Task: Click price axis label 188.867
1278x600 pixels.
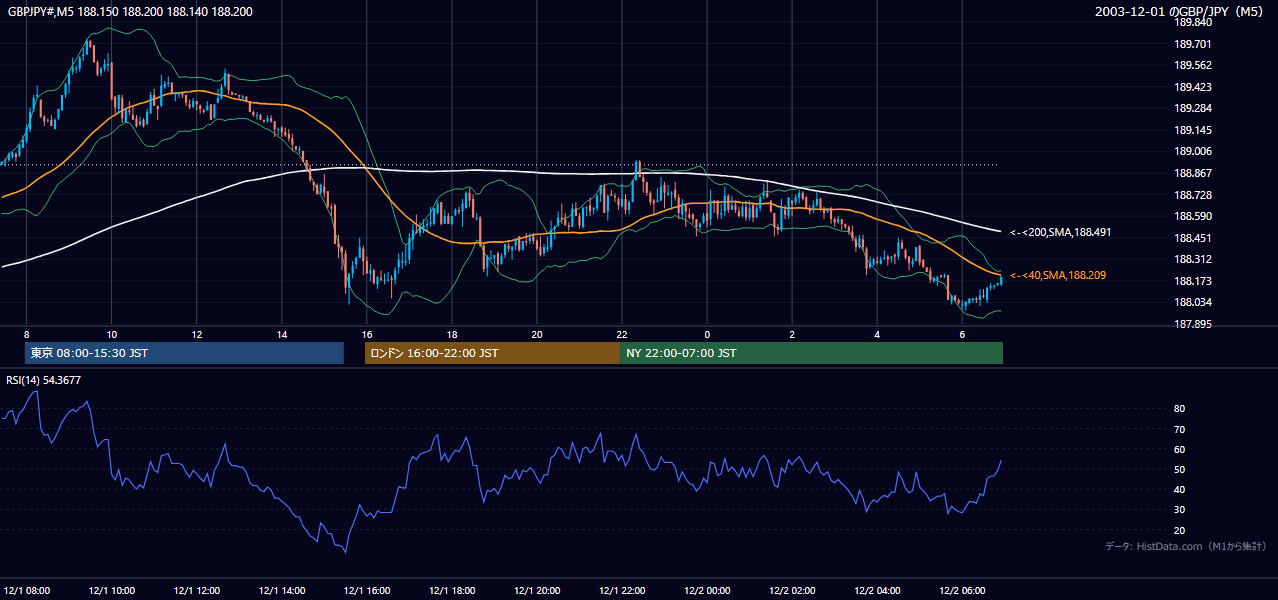Action: point(1192,173)
